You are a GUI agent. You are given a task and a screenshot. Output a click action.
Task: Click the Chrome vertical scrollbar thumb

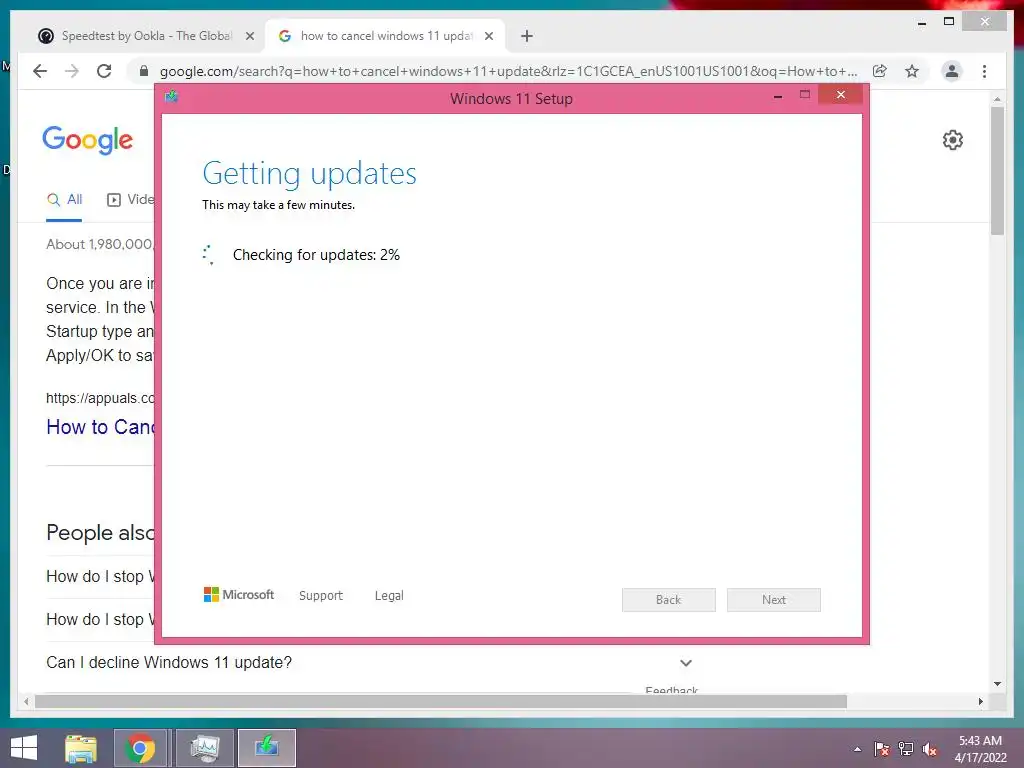point(997,170)
